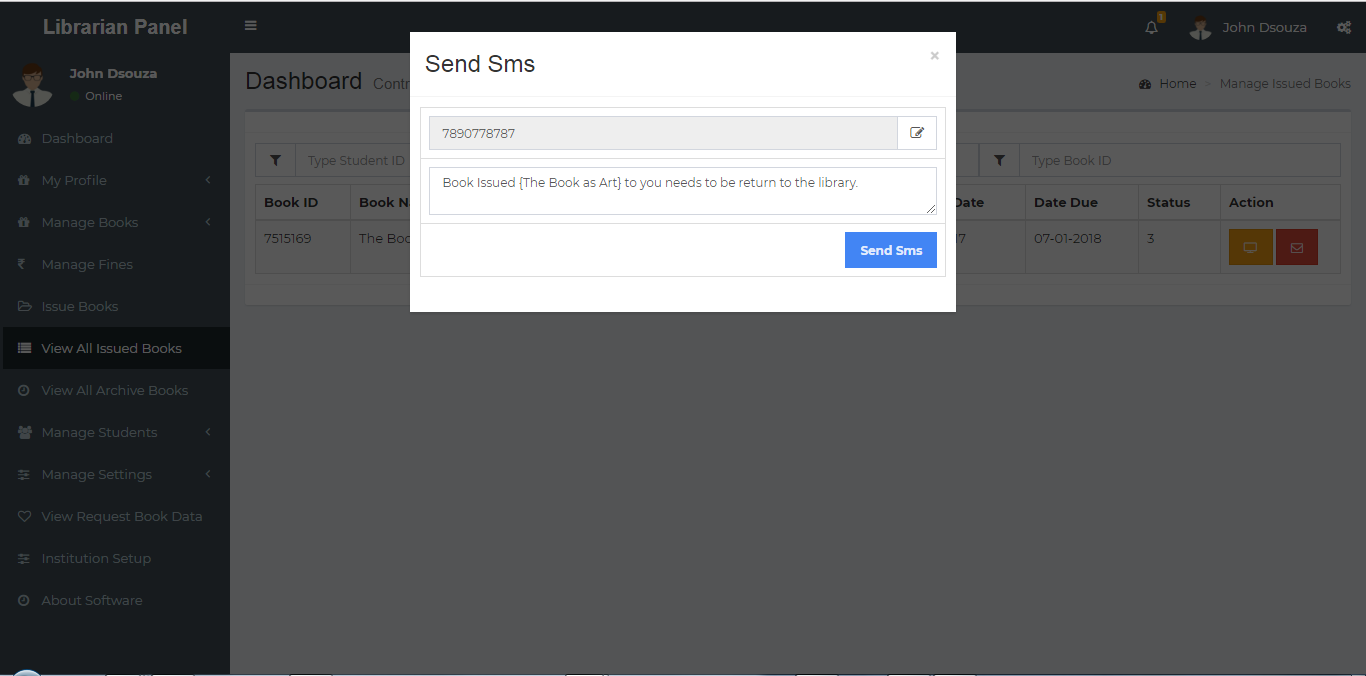Open the settings gears icon in the header
The image size is (1366, 676).
coord(1344,27)
